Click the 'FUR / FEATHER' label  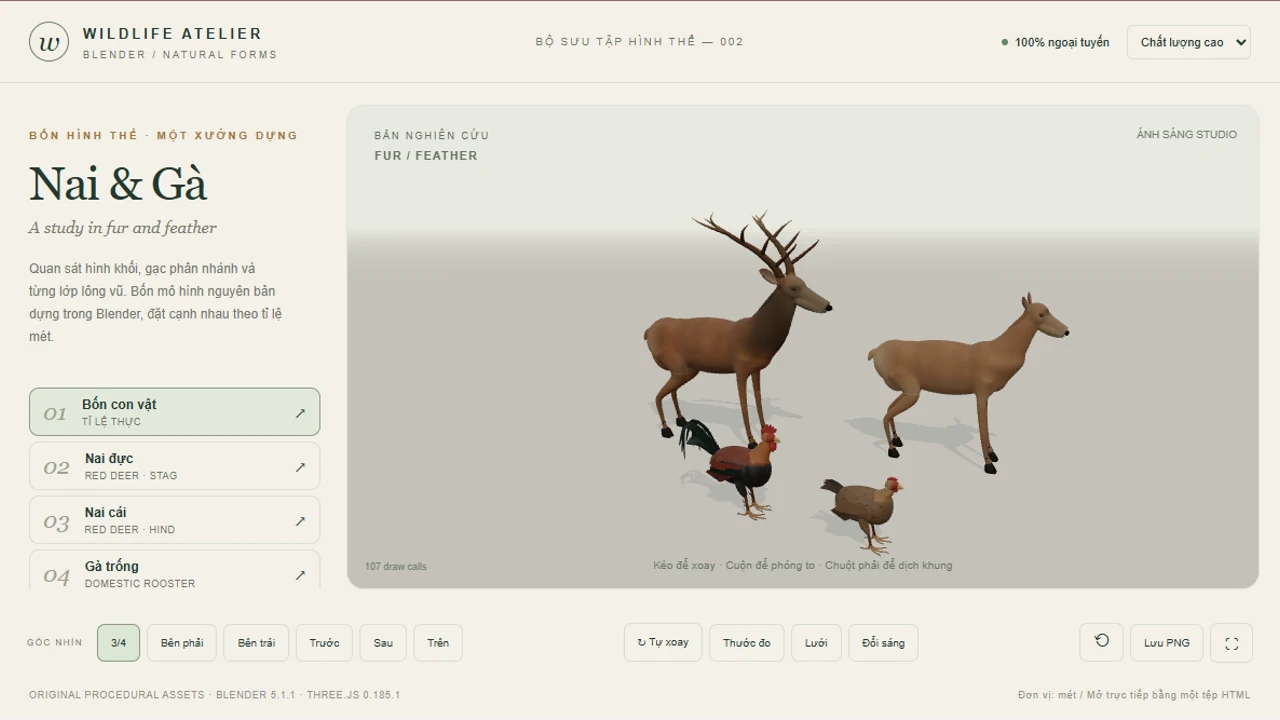426,156
